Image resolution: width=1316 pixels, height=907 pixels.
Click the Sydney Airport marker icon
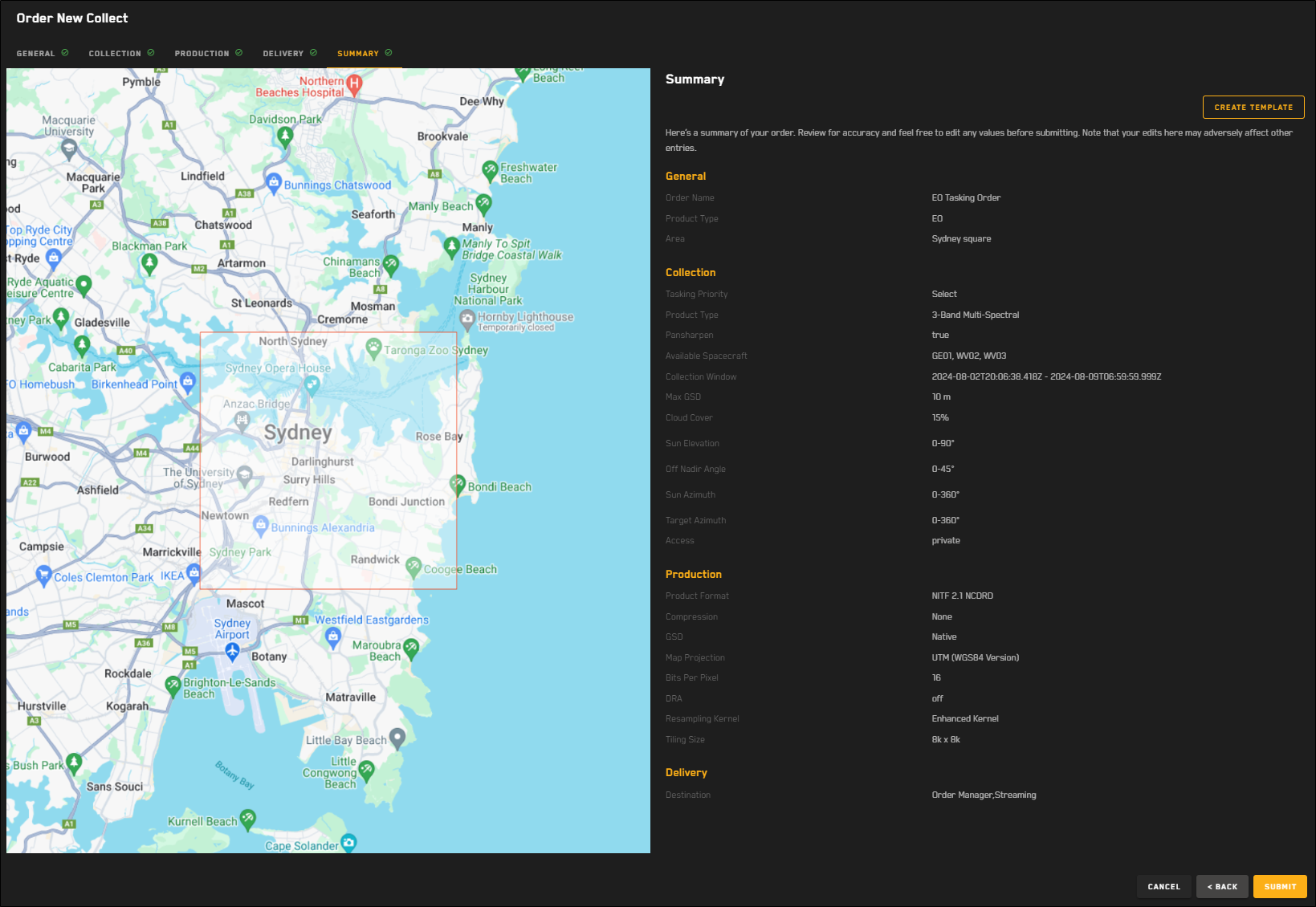tap(232, 652)
